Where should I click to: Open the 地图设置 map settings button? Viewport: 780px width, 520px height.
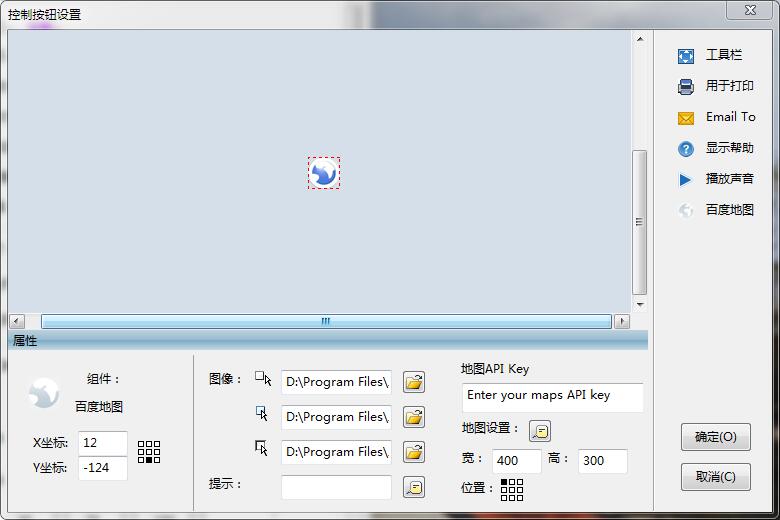pos(540,431)
